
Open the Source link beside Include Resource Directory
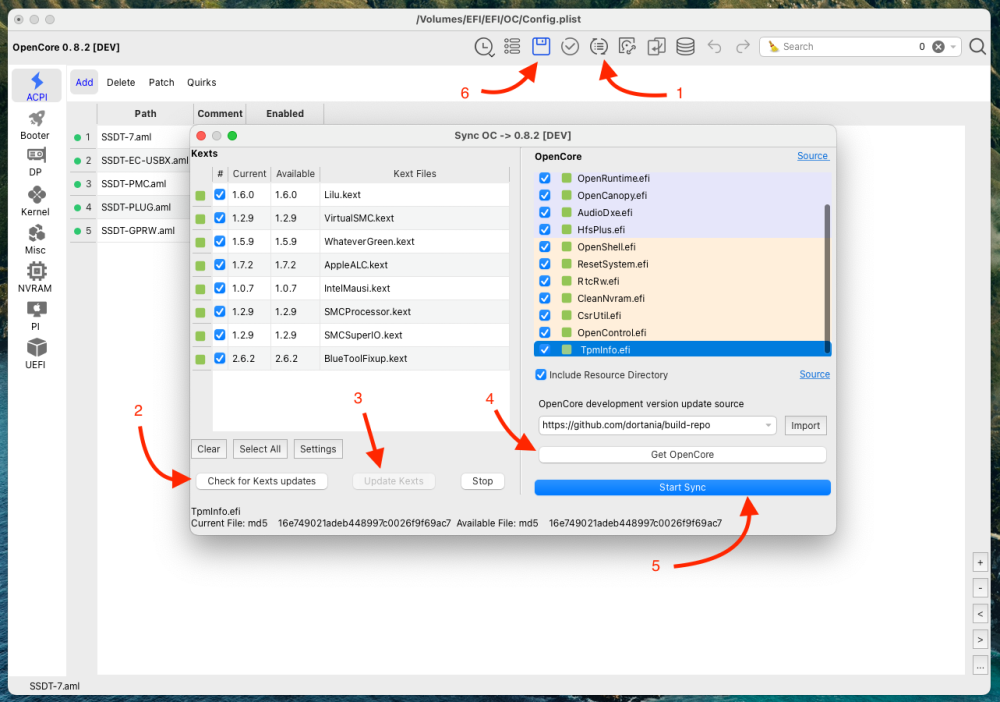814,374
